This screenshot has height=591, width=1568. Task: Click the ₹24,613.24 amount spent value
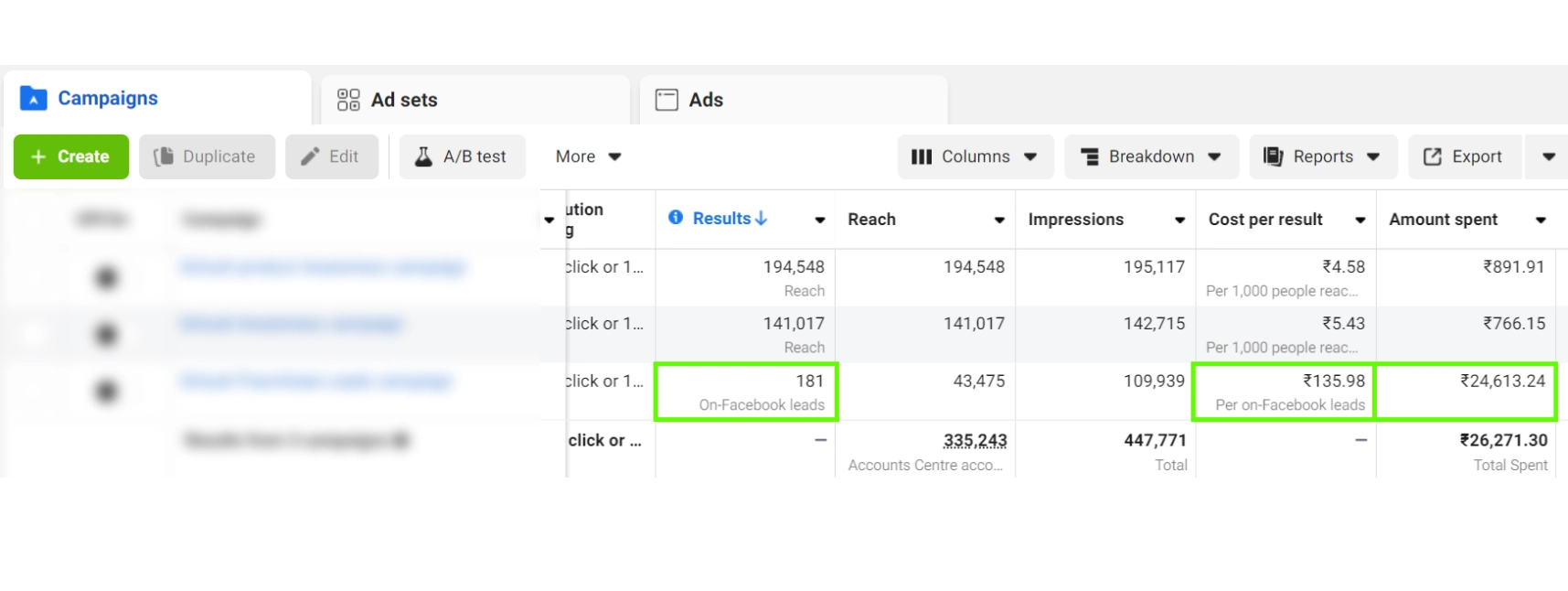[1503, 381]
